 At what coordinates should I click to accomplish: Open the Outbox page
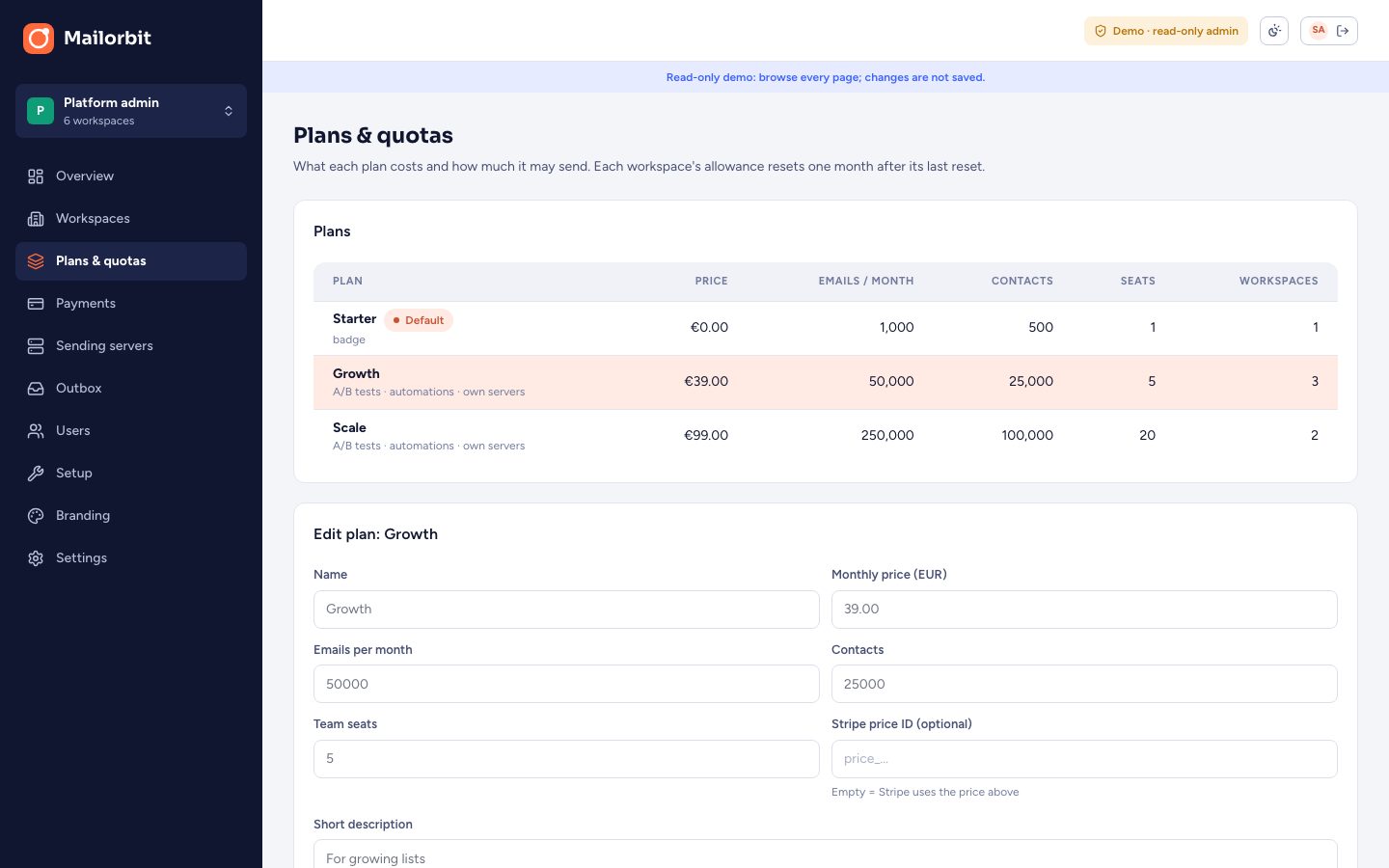coord(131,389)
